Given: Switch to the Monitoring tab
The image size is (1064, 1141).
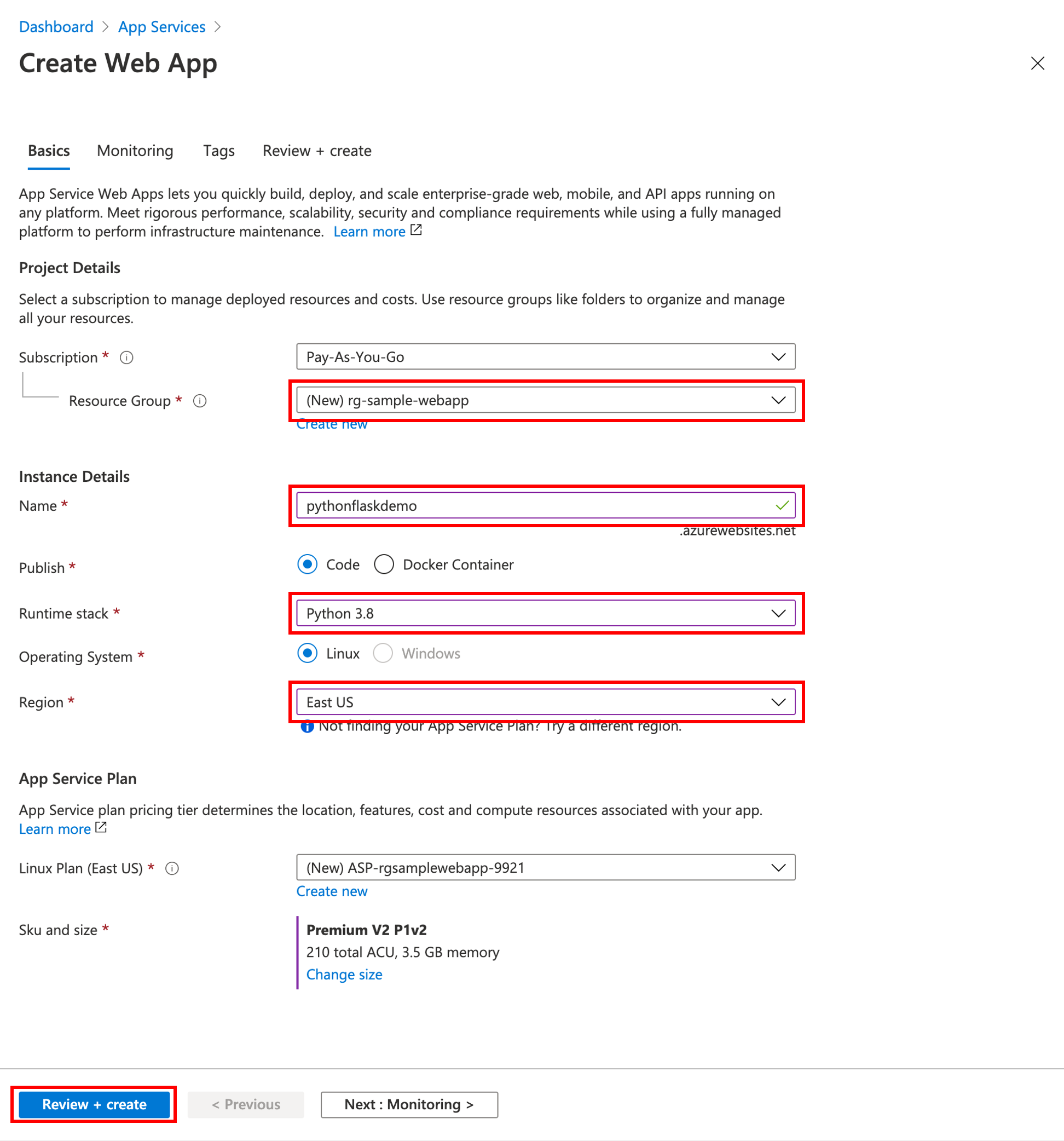Looking at the screenshot, I should 135,151.
